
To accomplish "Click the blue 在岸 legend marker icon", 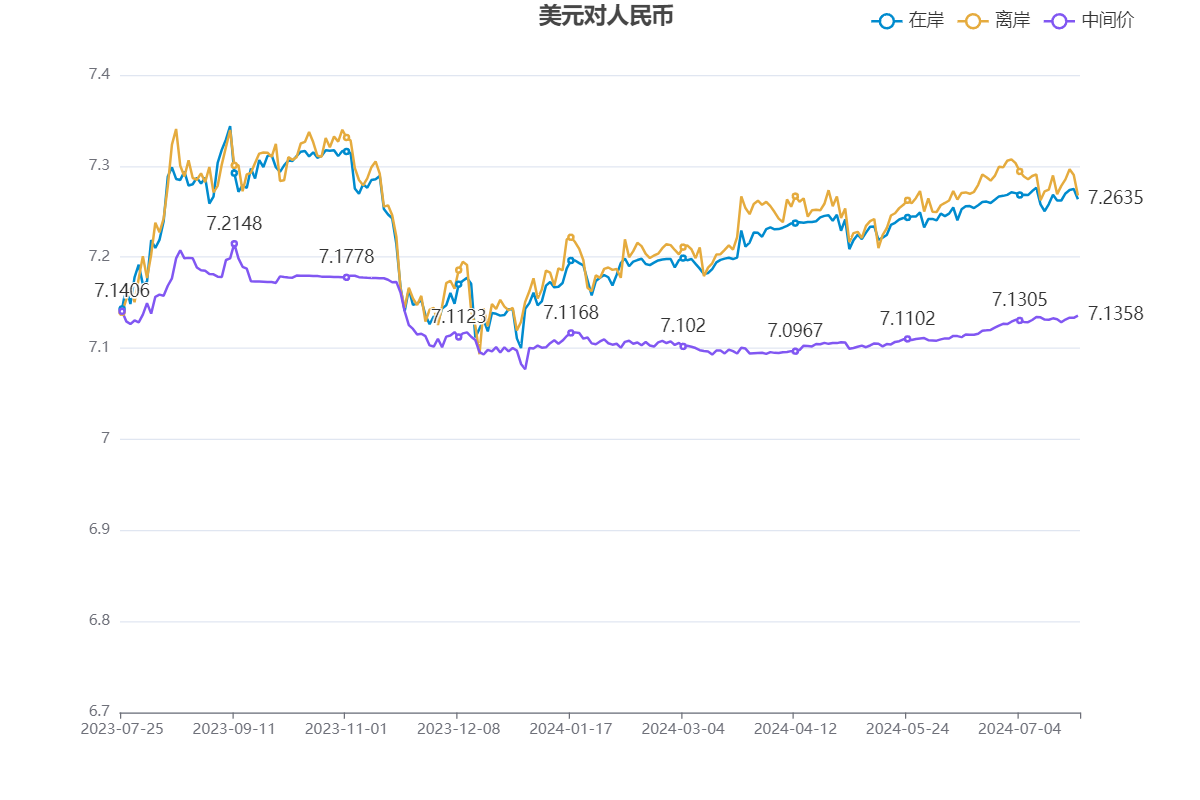I will [885, 20].
